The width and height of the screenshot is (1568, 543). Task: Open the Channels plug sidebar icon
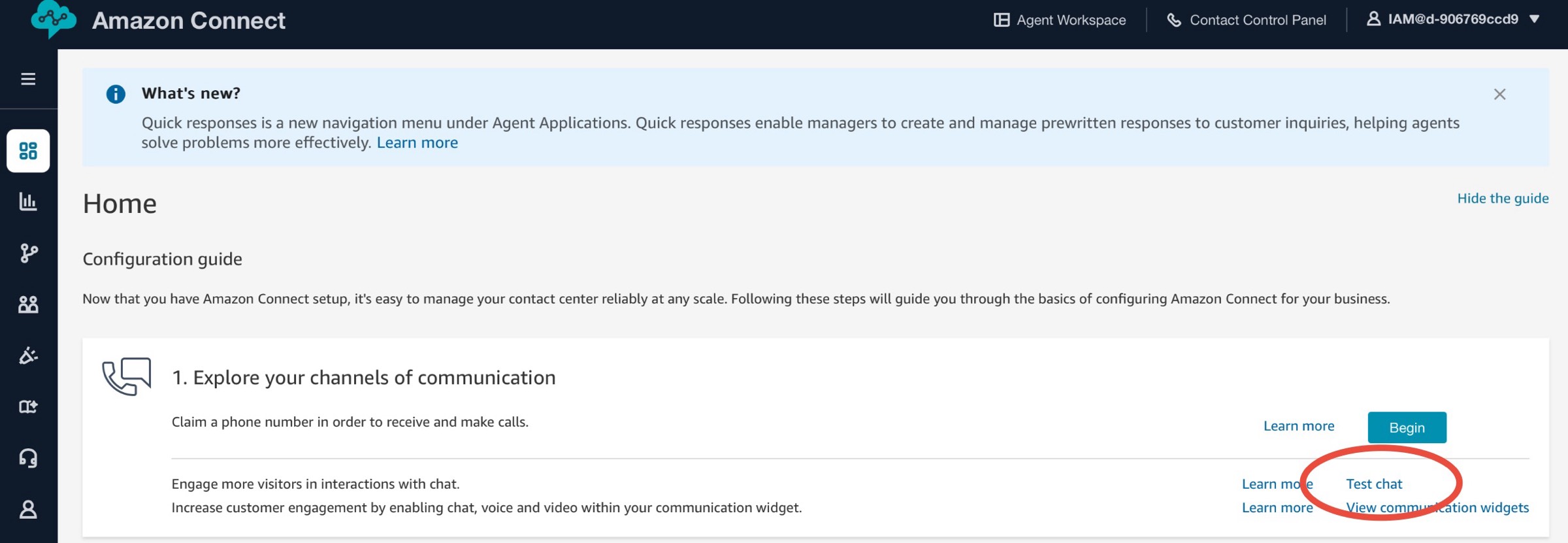click(x=28, y=355)
